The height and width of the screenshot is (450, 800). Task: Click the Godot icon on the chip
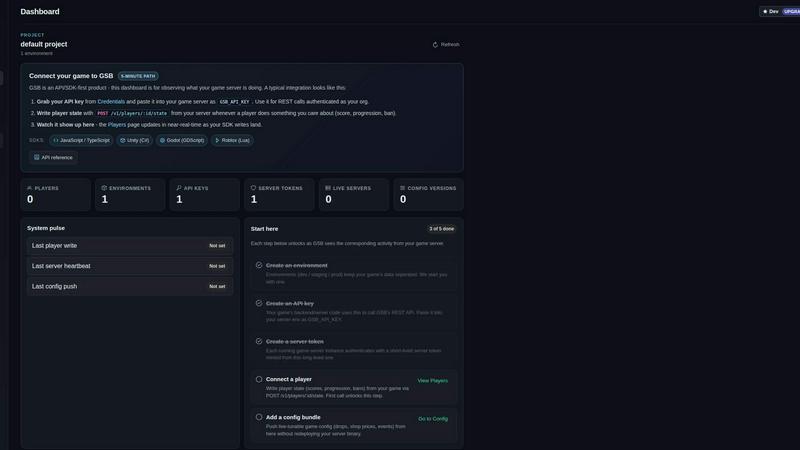(162, 140)
